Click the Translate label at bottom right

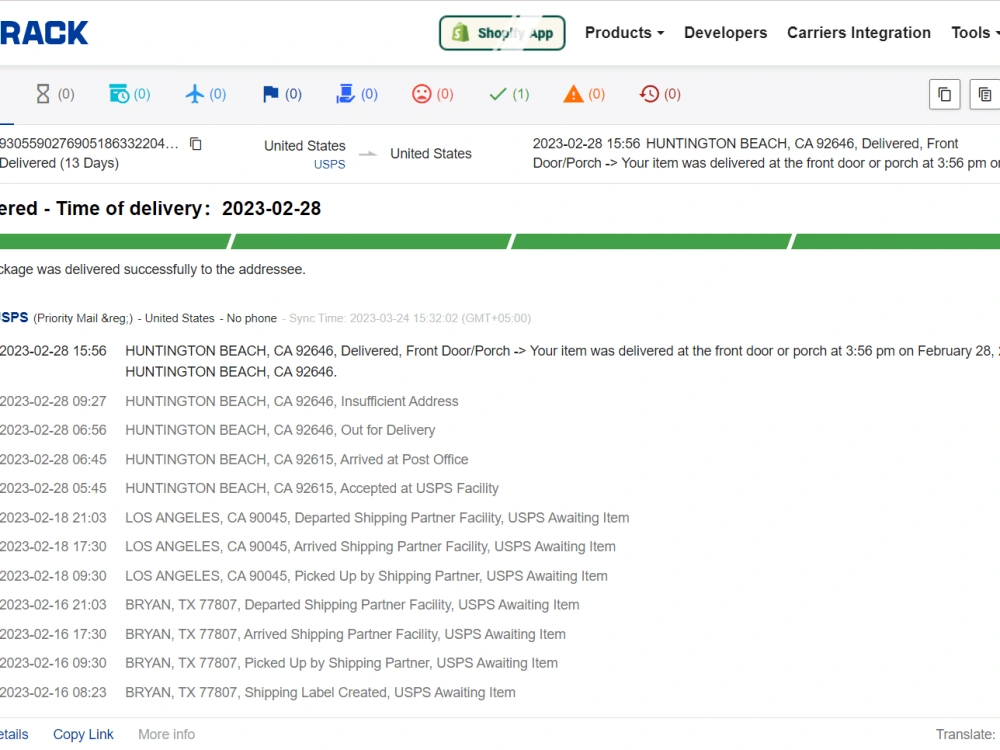tap(965, 734)
